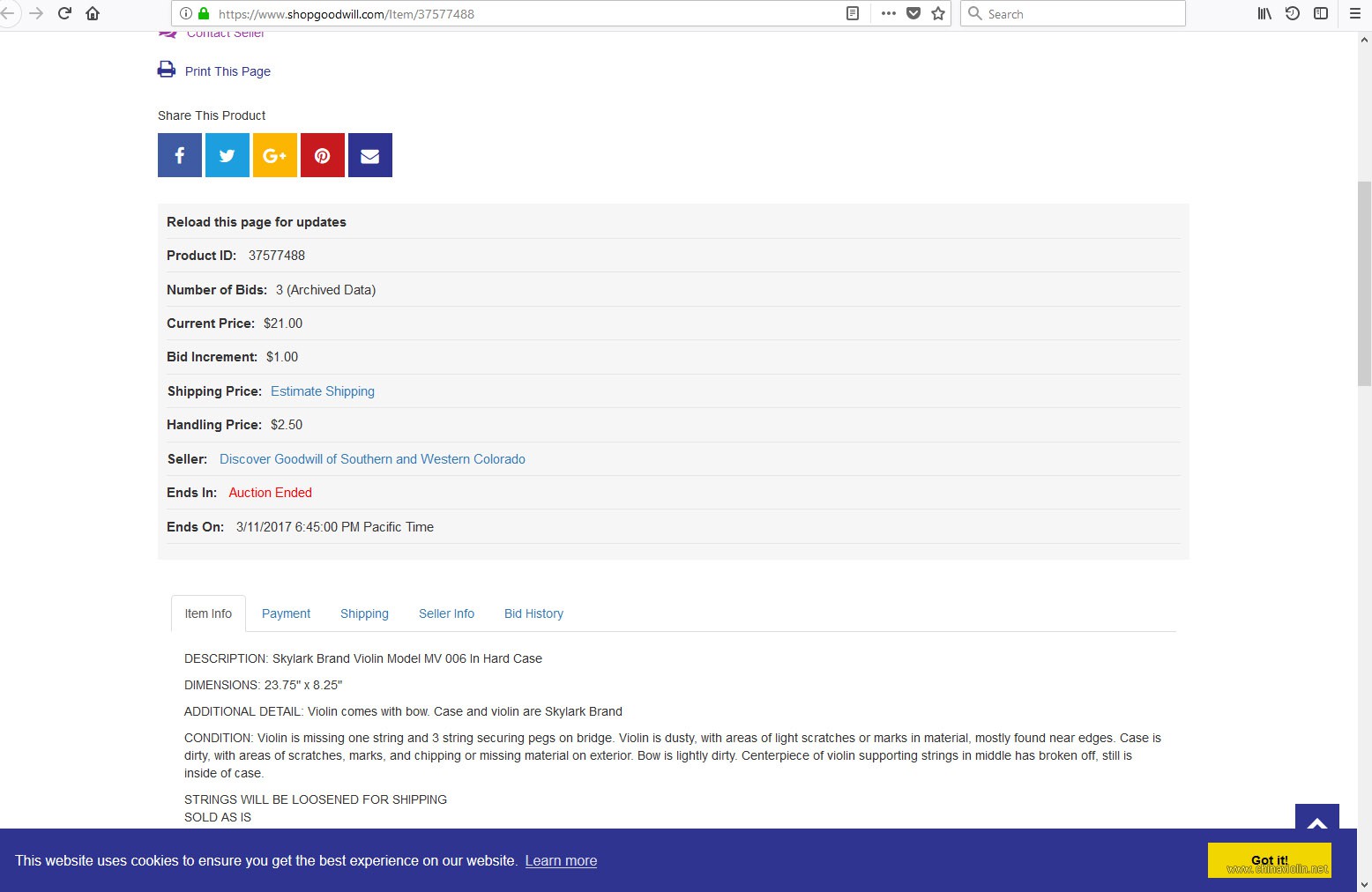The image size is (1372, 892).
Task: Switch to the Payment tab
Action: (x=286, y=613)
